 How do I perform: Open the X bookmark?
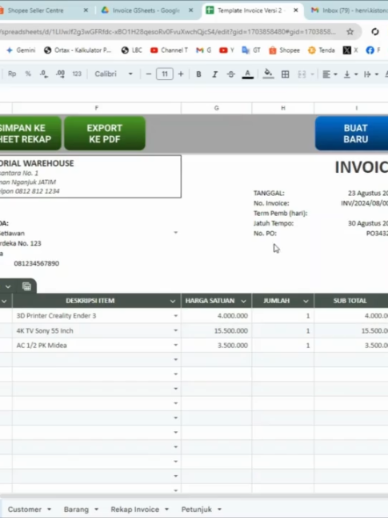[x=350, y=50]
